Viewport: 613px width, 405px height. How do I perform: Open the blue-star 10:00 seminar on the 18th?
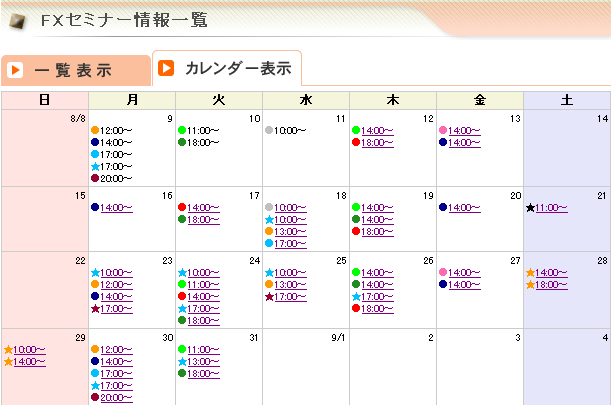tap(290, 220)
